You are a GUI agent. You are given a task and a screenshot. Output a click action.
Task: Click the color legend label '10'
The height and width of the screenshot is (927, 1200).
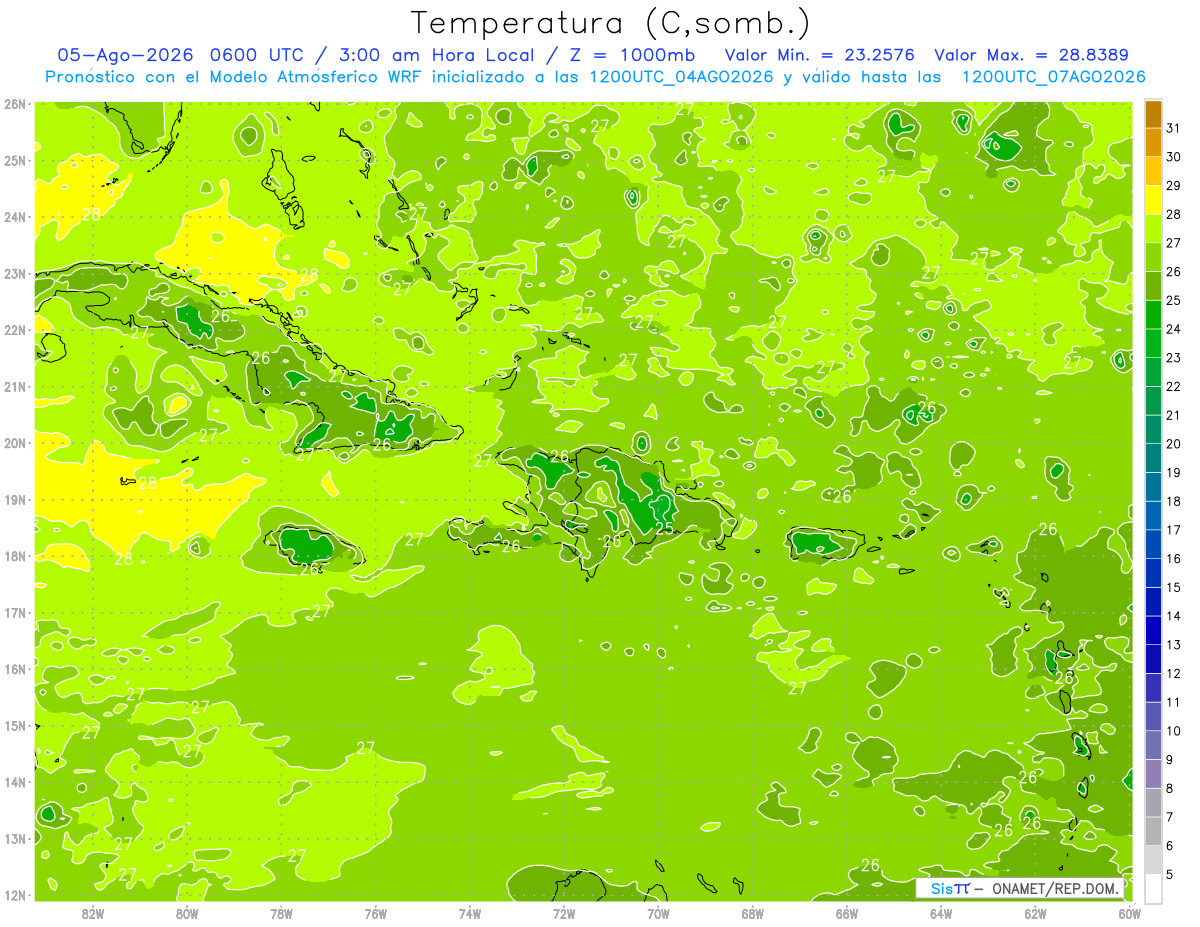coord(1173,731)
